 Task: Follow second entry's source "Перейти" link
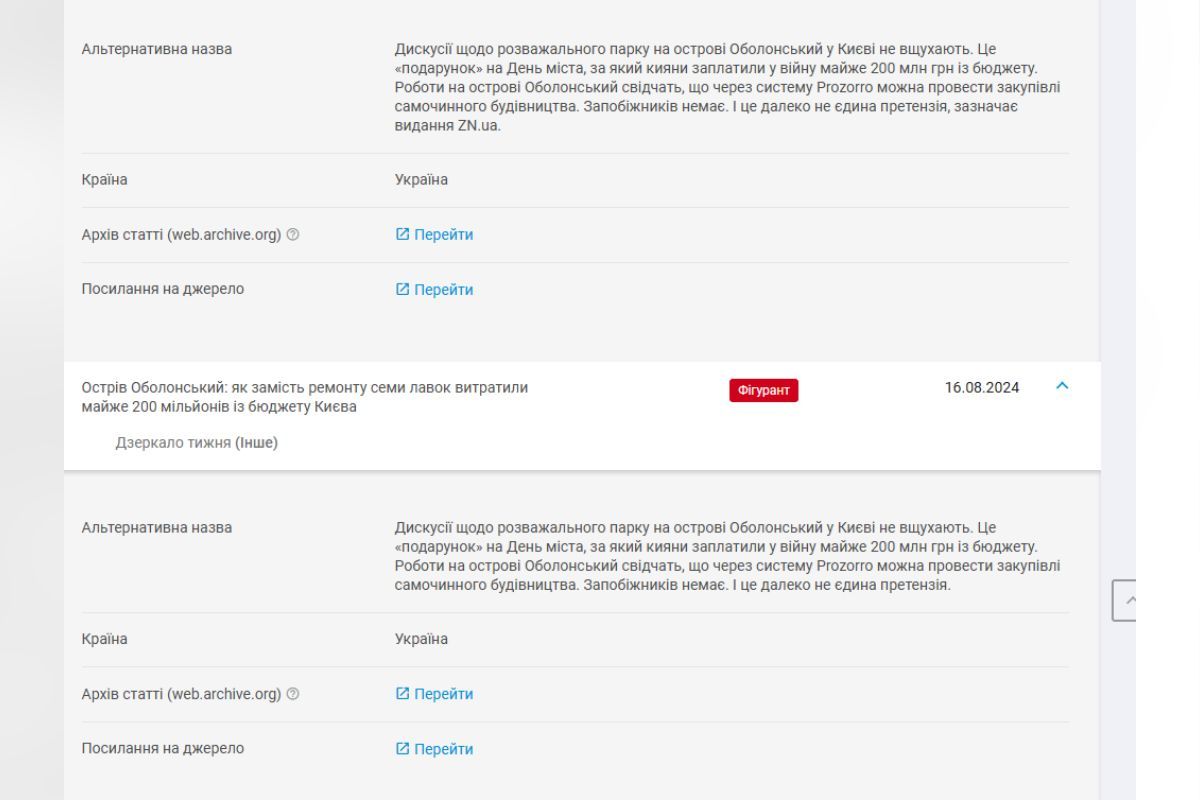(x=443, y=749)
